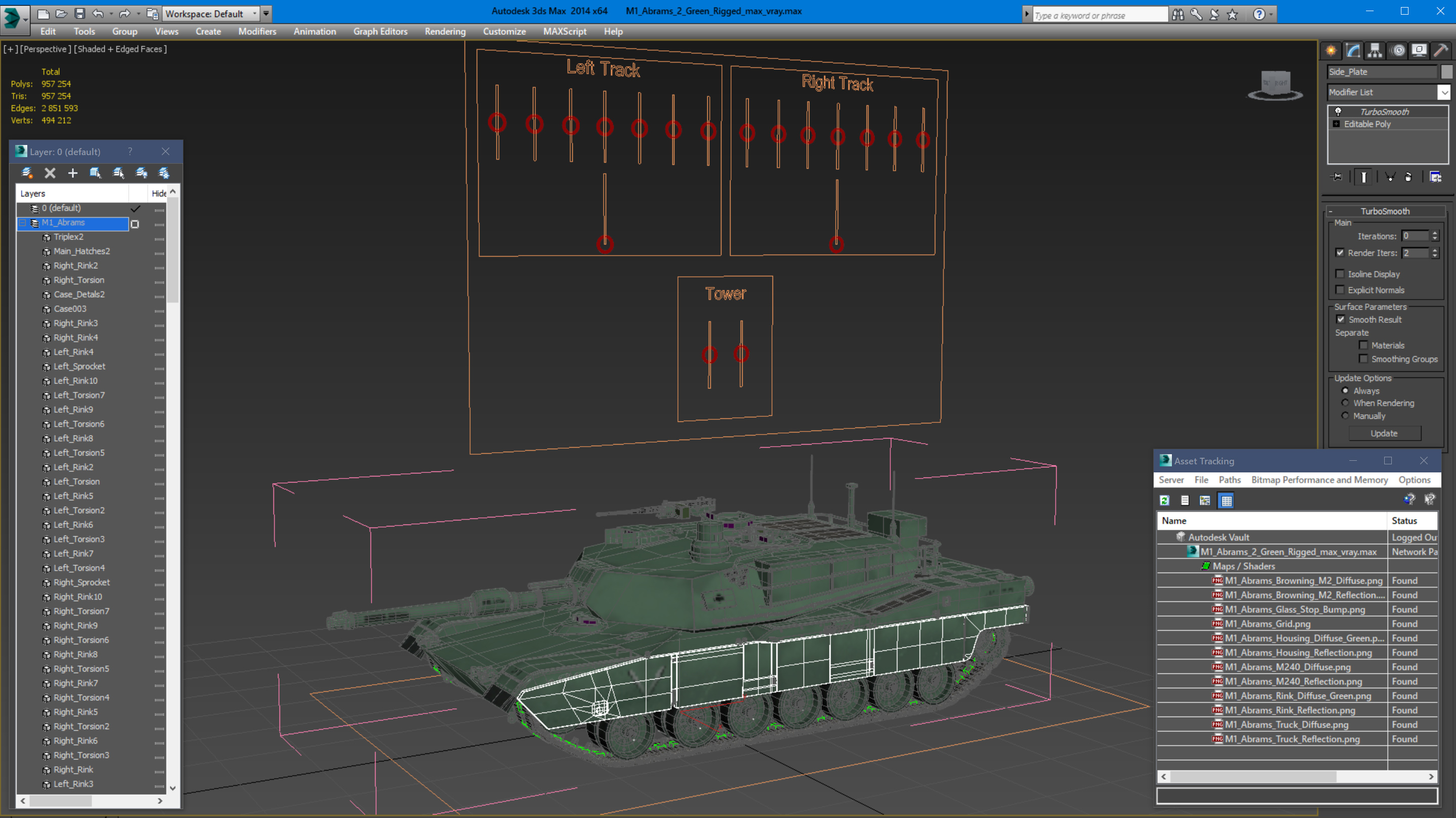Click the Layers column header

coord(72,193)
